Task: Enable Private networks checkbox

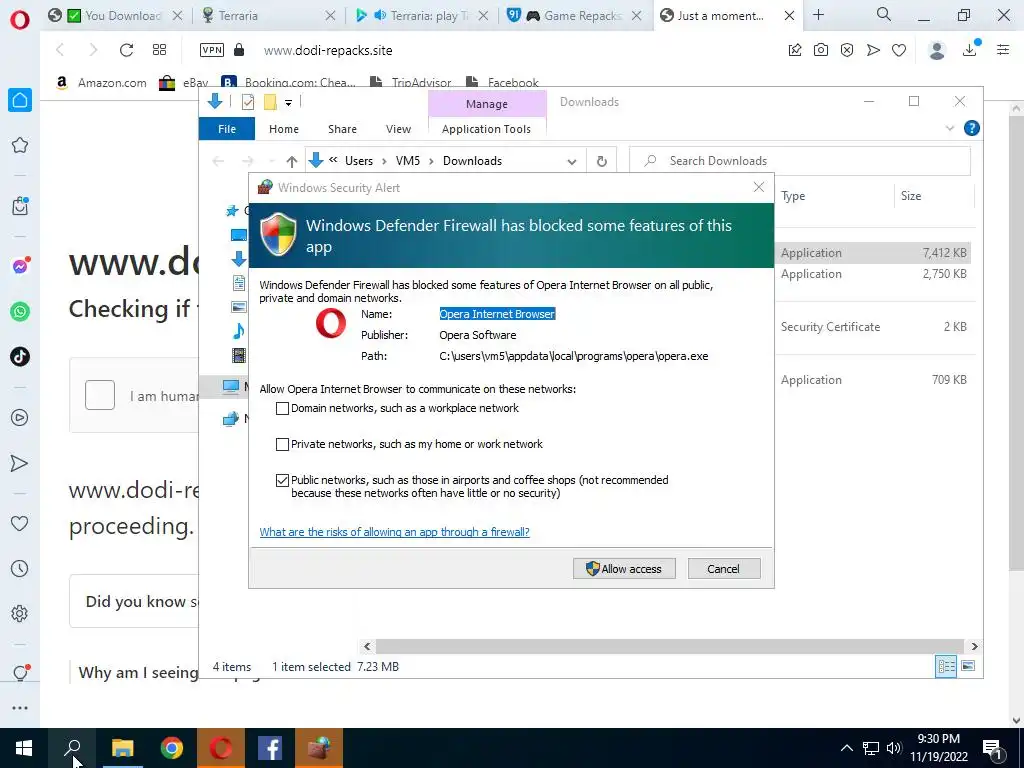Action: (x=282, y=444)
